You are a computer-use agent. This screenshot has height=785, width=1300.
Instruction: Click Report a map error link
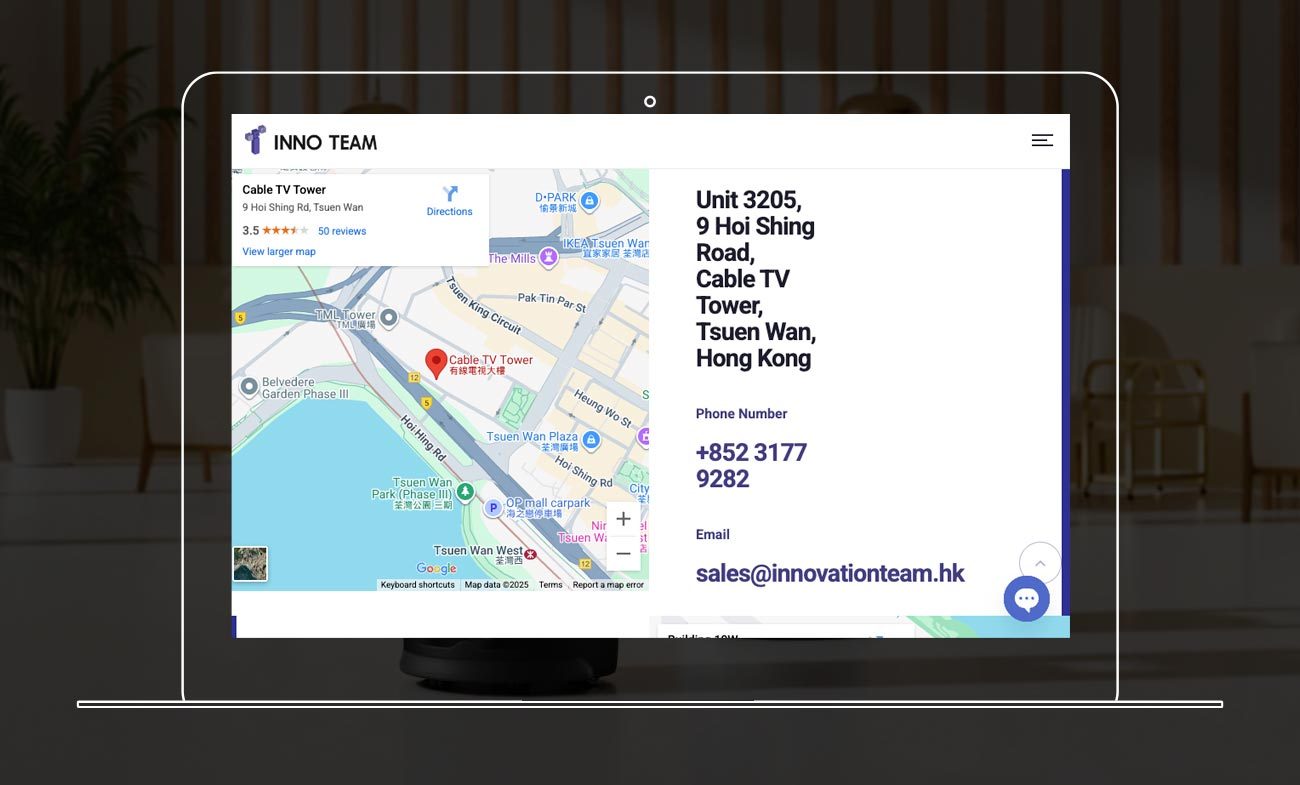coord(608,585)
